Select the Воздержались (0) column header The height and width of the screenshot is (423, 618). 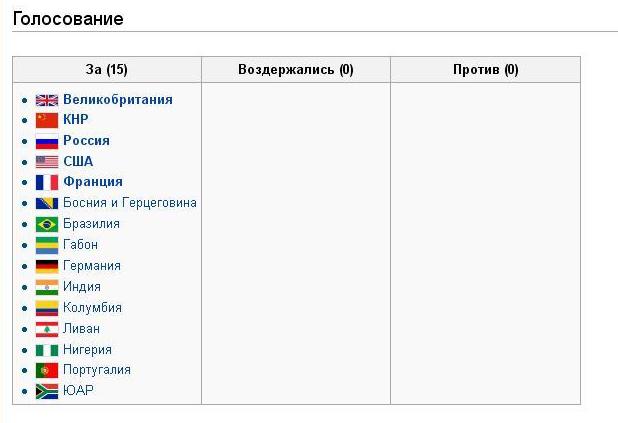(296, 70)
